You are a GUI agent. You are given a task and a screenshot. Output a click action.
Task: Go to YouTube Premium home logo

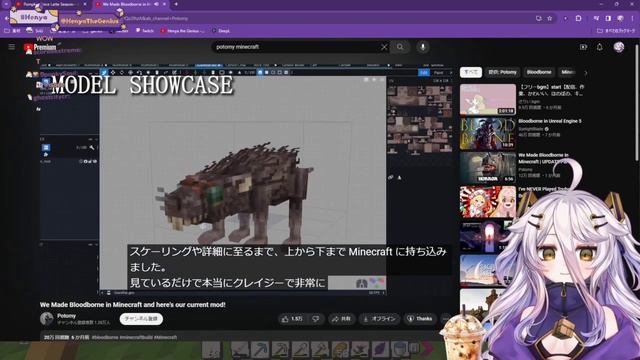coord(40,48)
